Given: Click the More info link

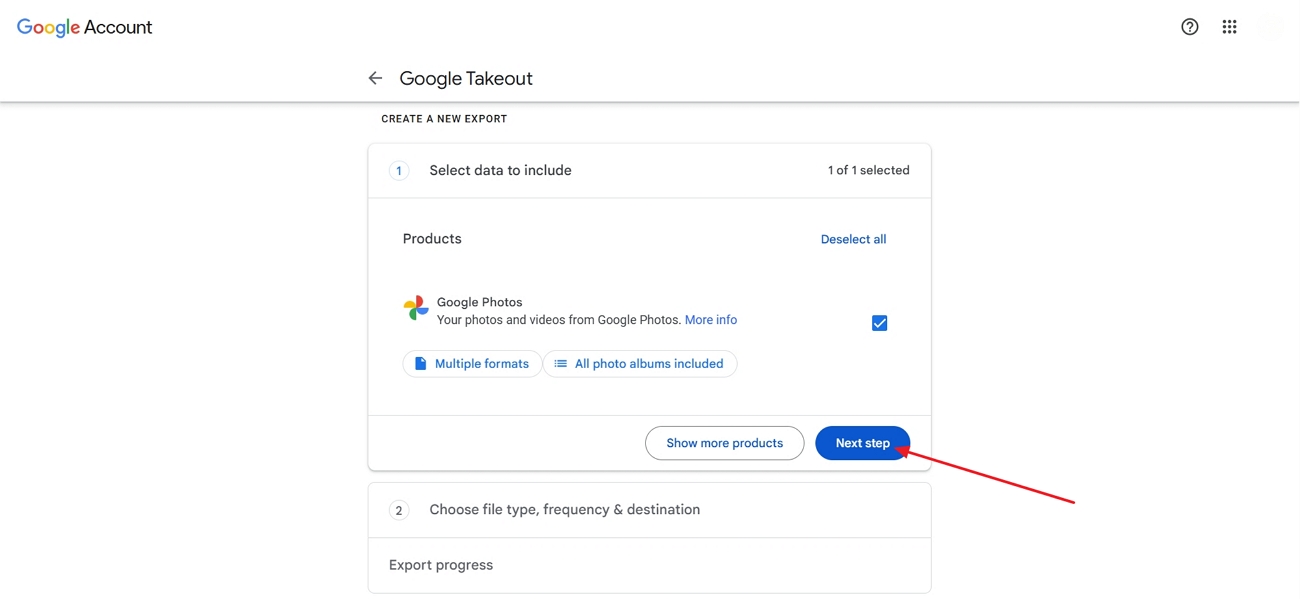Looking at the screenshot, I should 710,319.
